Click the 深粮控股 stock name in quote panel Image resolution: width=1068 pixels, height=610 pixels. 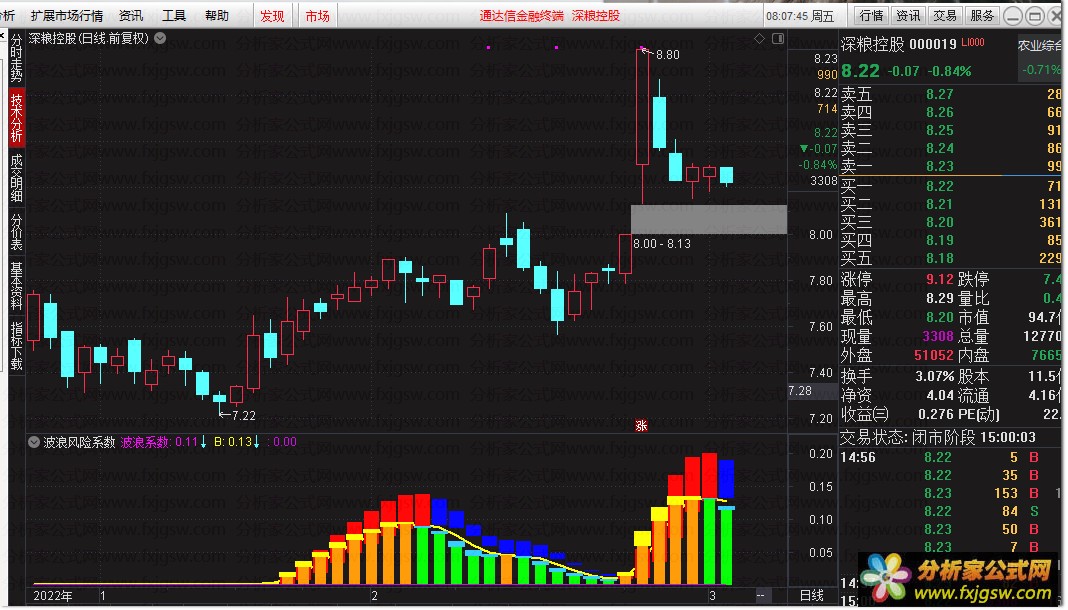[873, 44]
